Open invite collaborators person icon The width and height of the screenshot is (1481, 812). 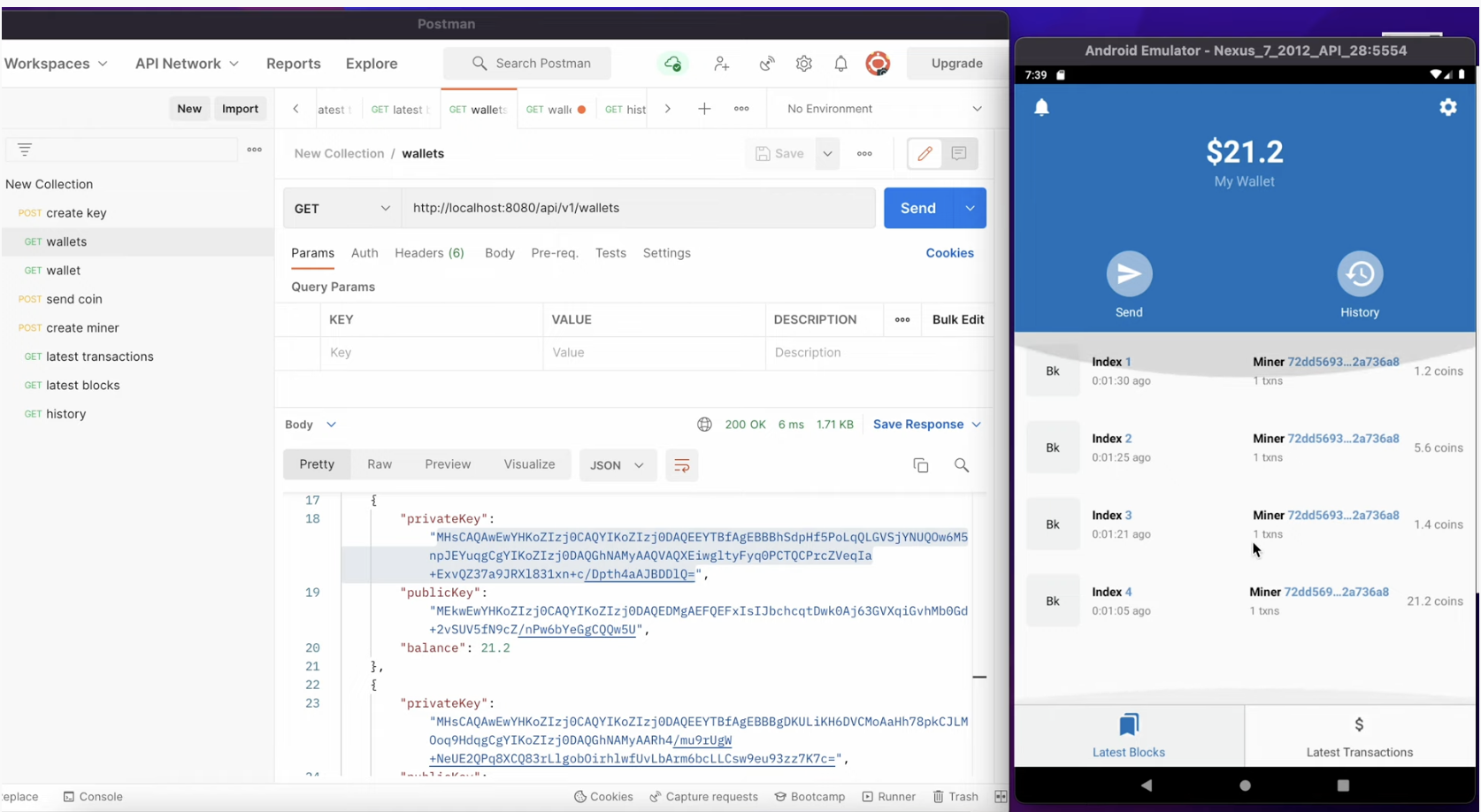tap(722, 64)
